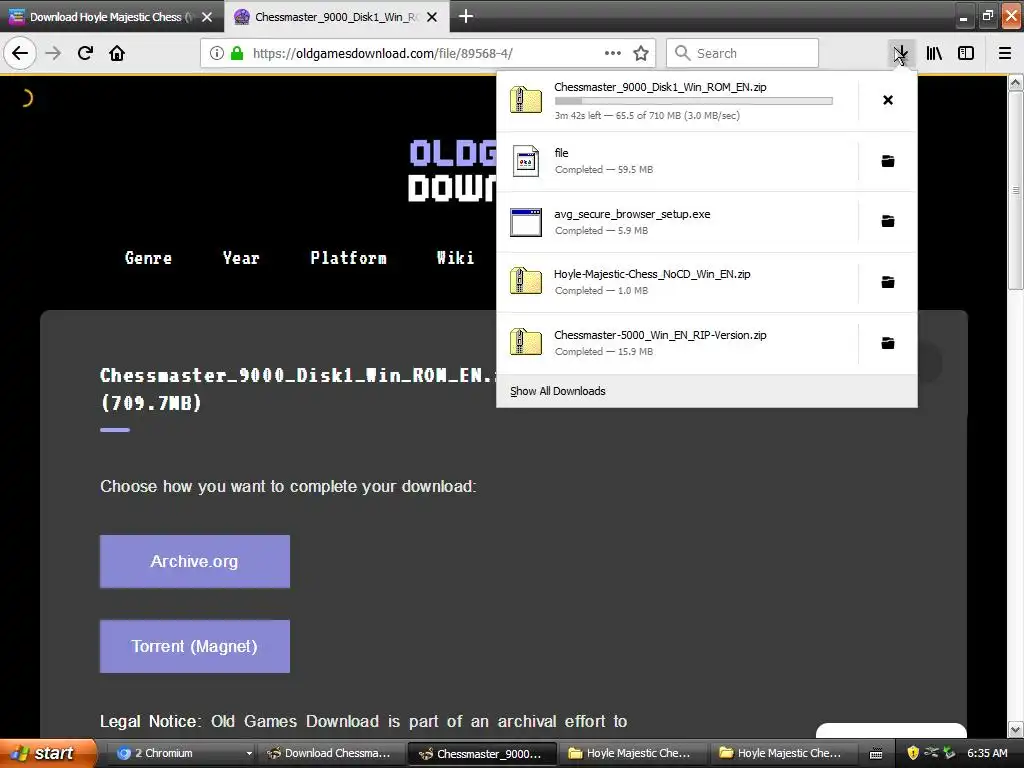Open the Year site menu
The height and width of the screenshot is (768, 1024).
[x=241, y=258]
